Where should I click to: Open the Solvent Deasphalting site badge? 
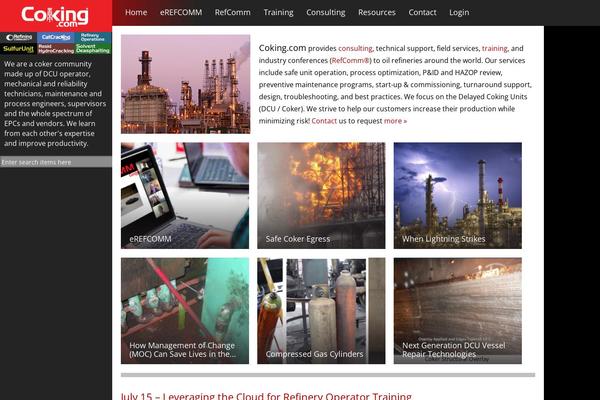93,49
